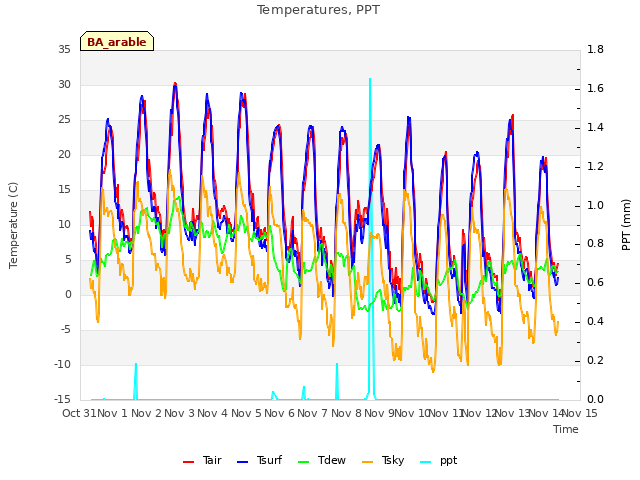This screenshot has width=640, height=480.
Task: Toggle the ppt legend entry
Action: point(439,461)
